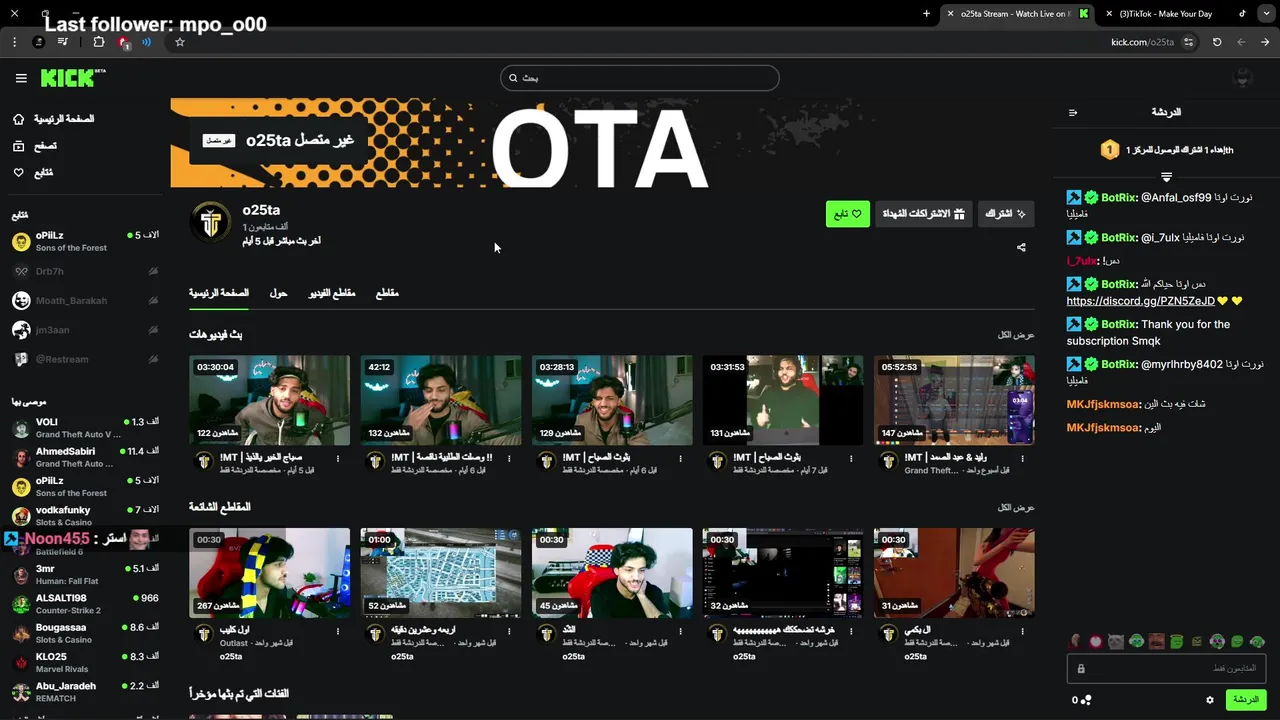The width and height of the screenshot is (1280, 720).
Task: Click the kick.com/o25ta address bar
Action: [x=1142, y=42]
